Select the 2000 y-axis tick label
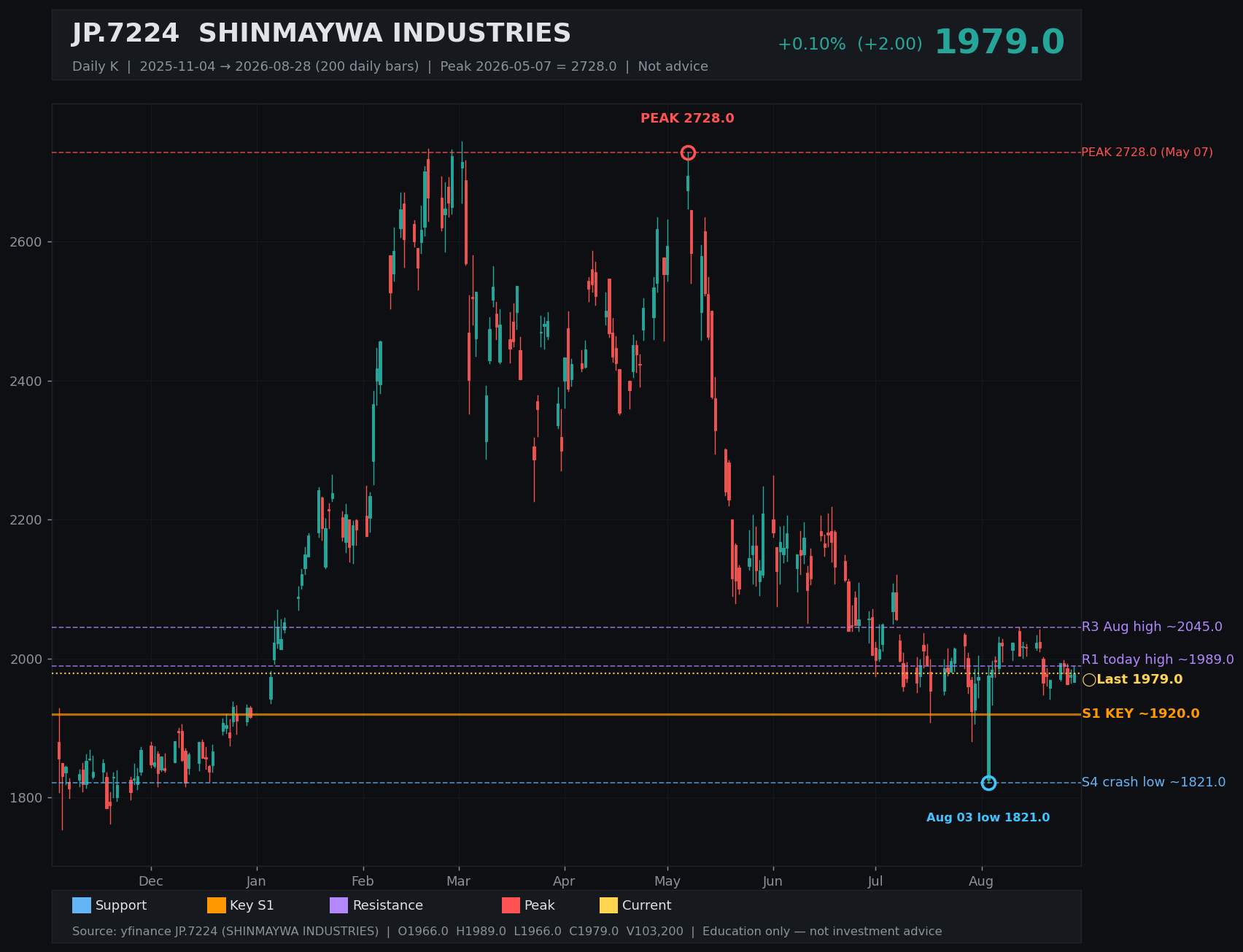1243x952 pixels. (x=26, y=659)
